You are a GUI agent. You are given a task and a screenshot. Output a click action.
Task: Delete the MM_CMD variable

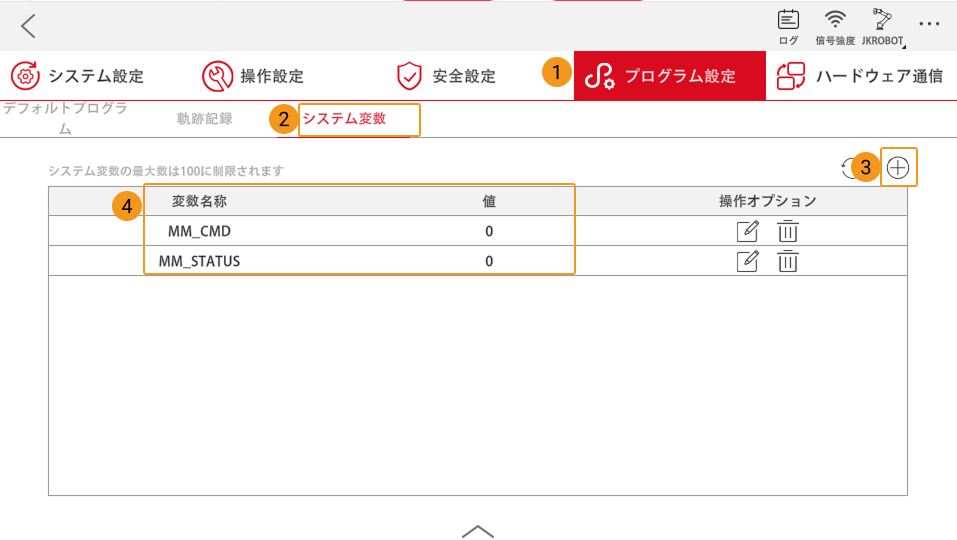[x=788, y=231]
